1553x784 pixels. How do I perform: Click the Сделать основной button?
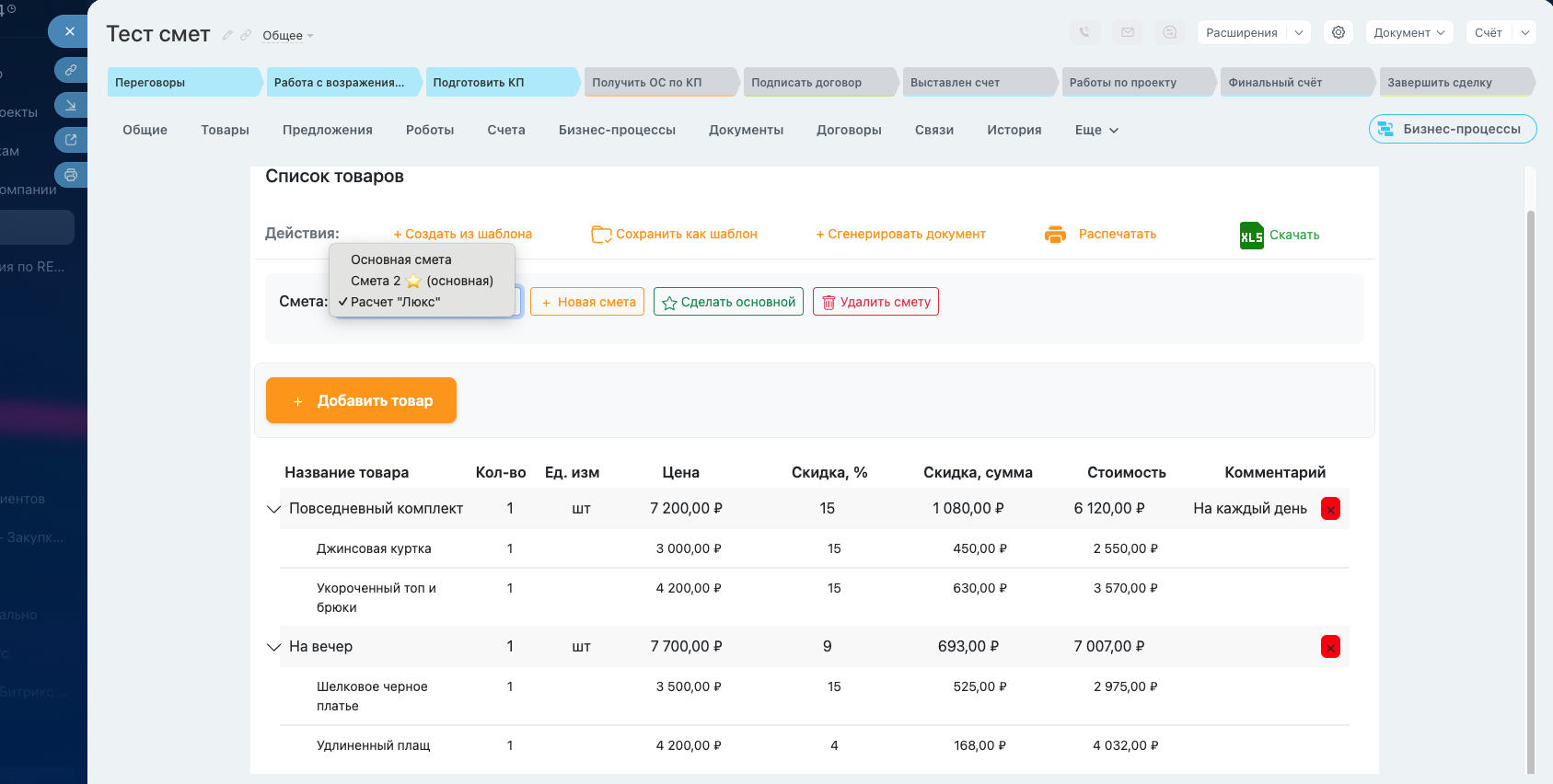[x=728, y=302]
